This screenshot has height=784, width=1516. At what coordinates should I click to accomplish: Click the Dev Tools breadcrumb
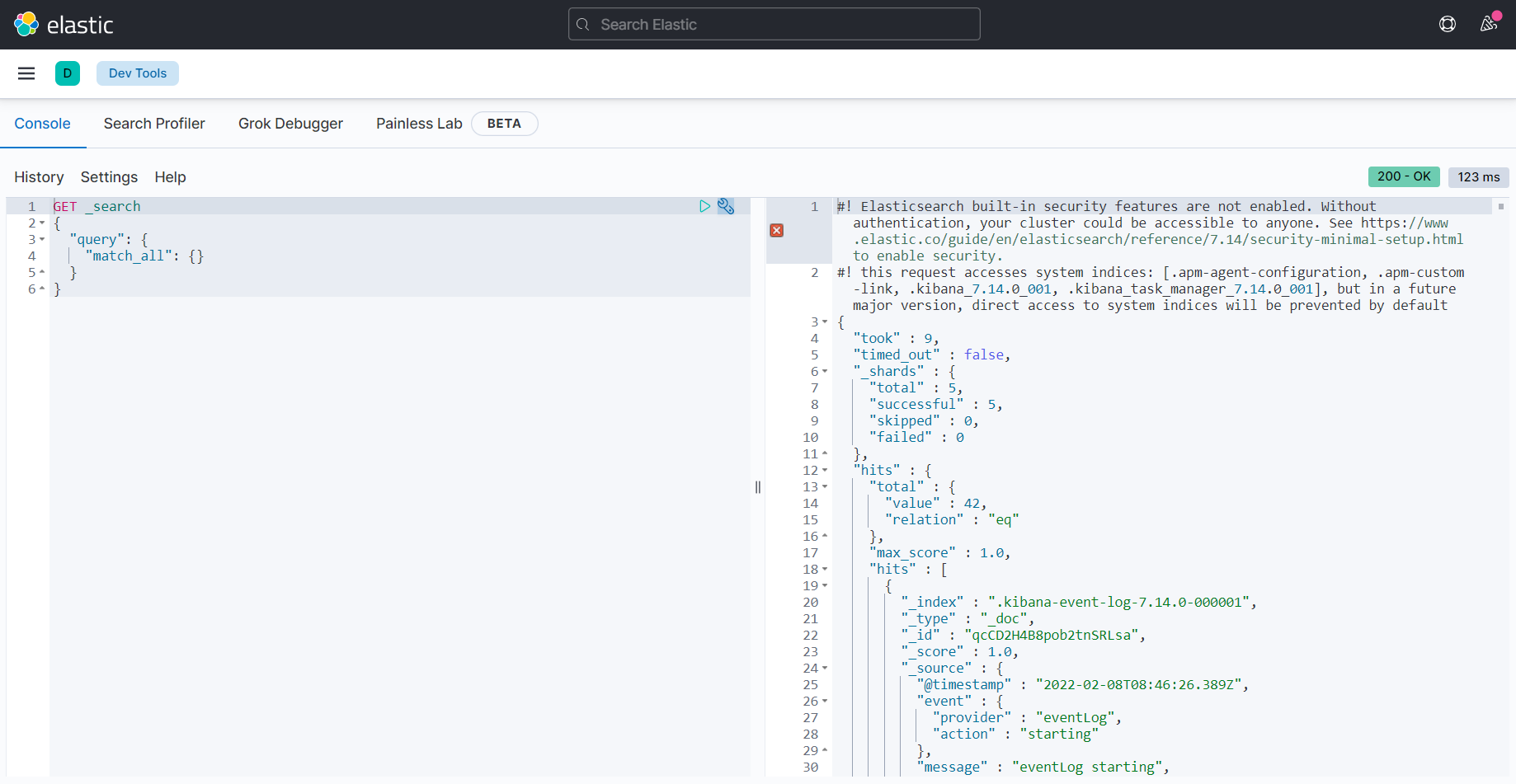tap(138, 73)
